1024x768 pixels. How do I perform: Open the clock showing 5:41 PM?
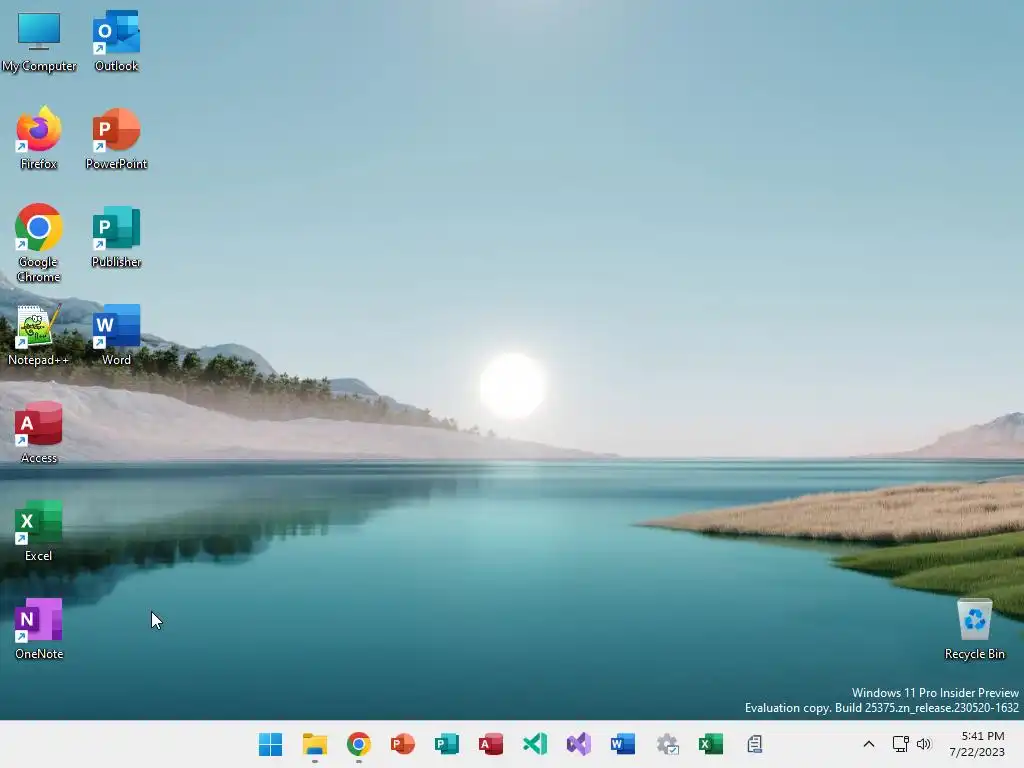point(977,744)
